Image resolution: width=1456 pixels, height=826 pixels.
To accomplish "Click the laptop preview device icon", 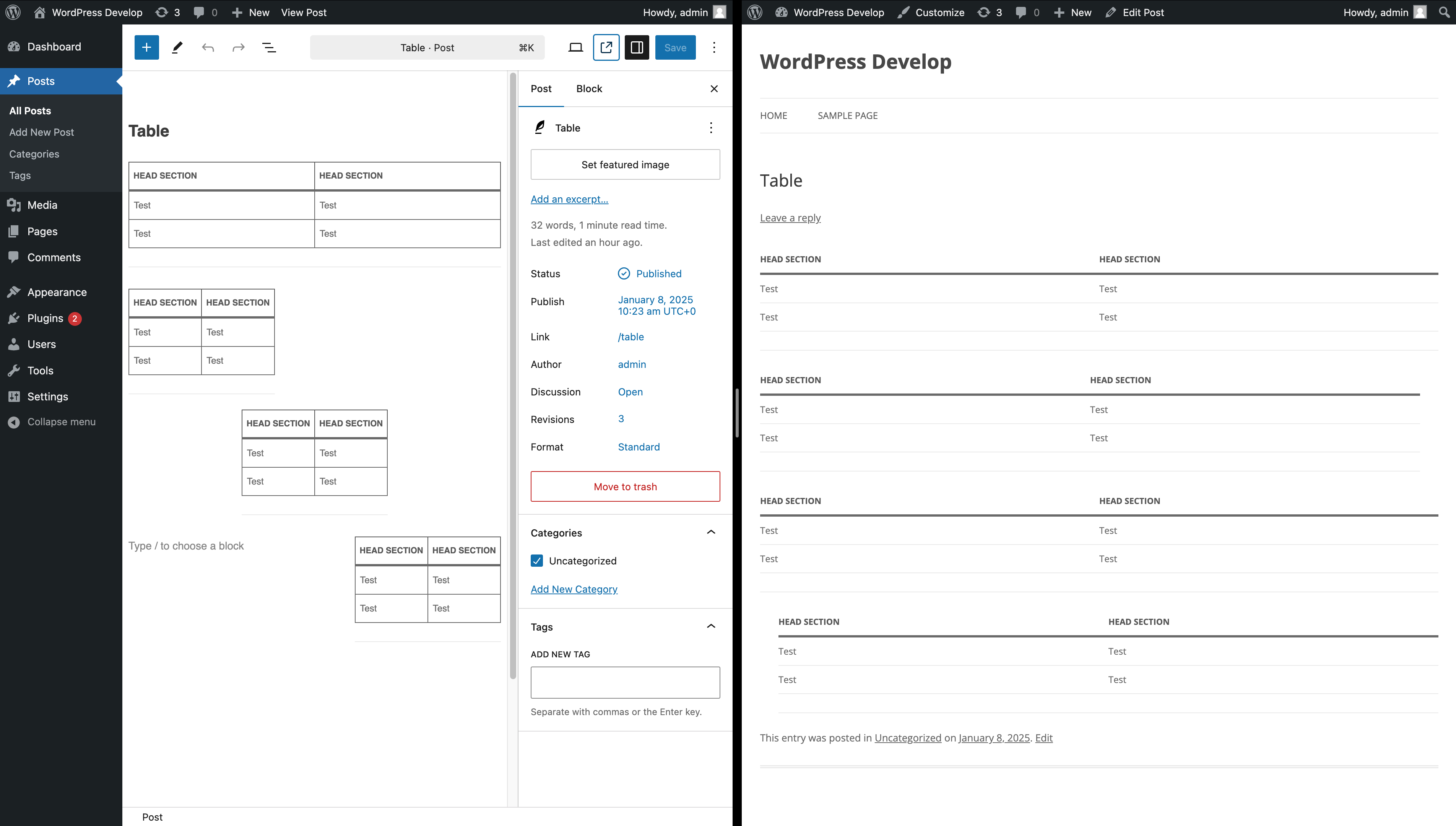I will [575, 48].
